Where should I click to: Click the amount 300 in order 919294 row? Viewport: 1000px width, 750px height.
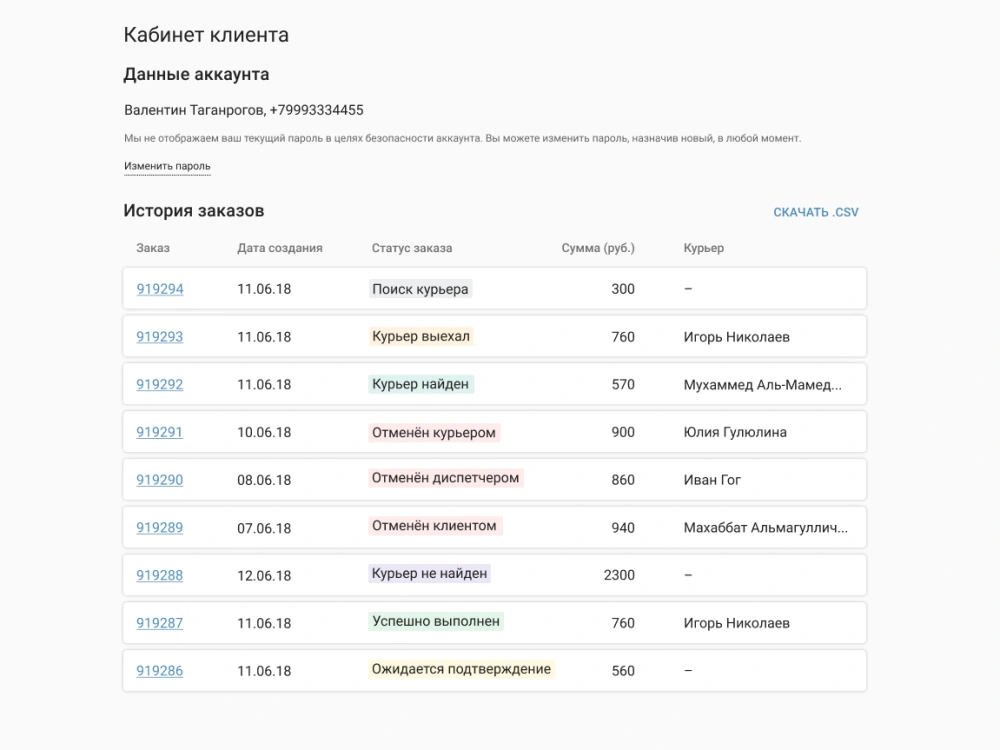click(x=622, y=289)
